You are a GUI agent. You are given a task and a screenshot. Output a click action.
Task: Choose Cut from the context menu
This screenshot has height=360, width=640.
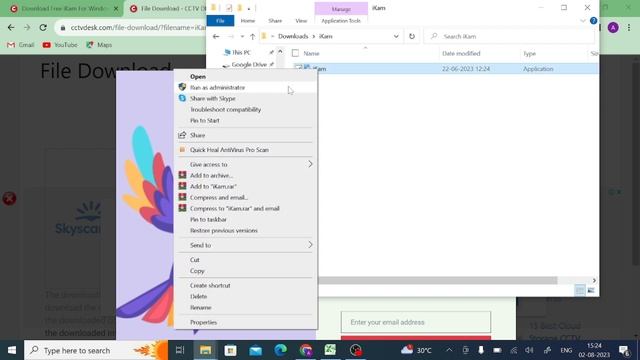(x=246, y=260)
